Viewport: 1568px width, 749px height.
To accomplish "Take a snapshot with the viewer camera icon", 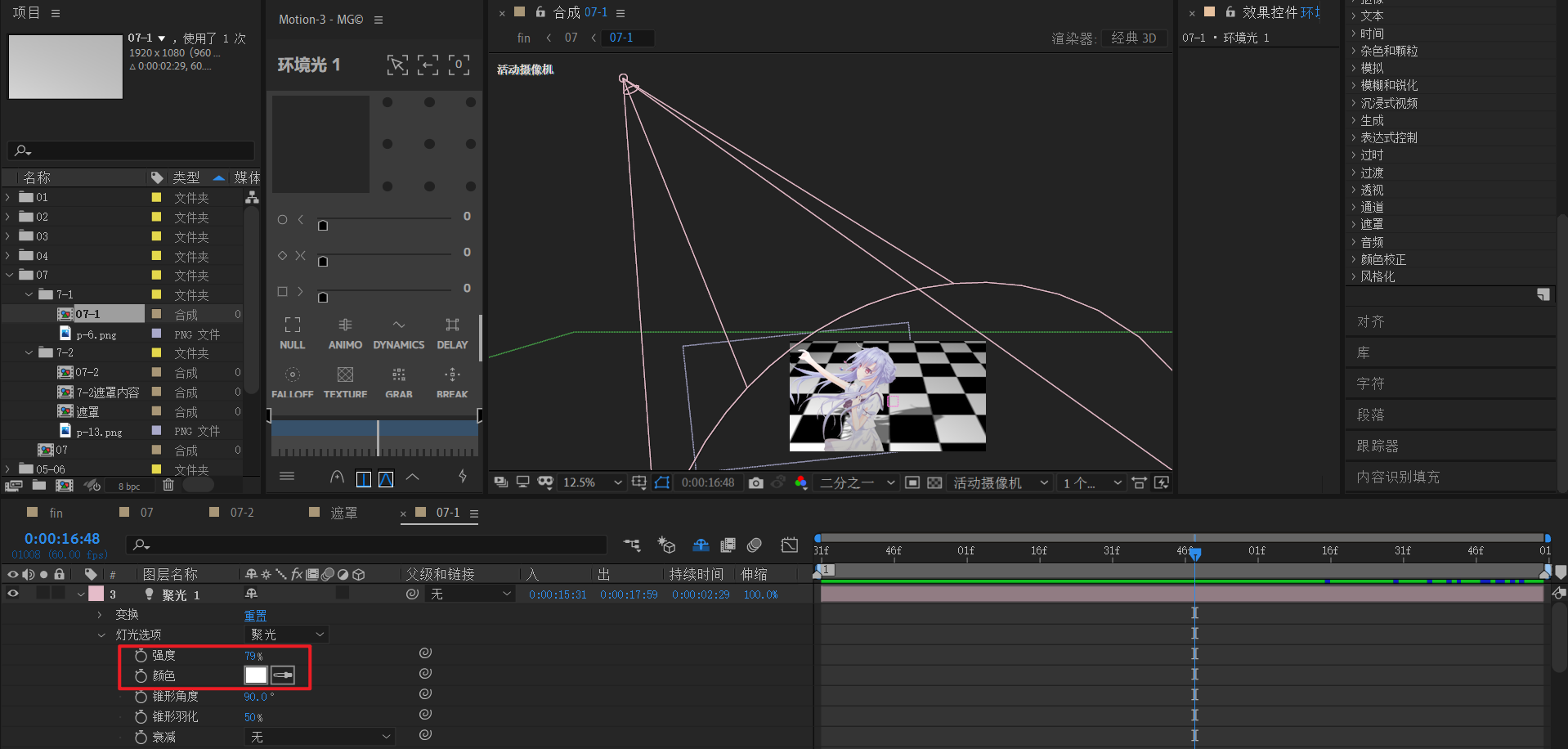I will pyautogui.click(x=756, y=483).
